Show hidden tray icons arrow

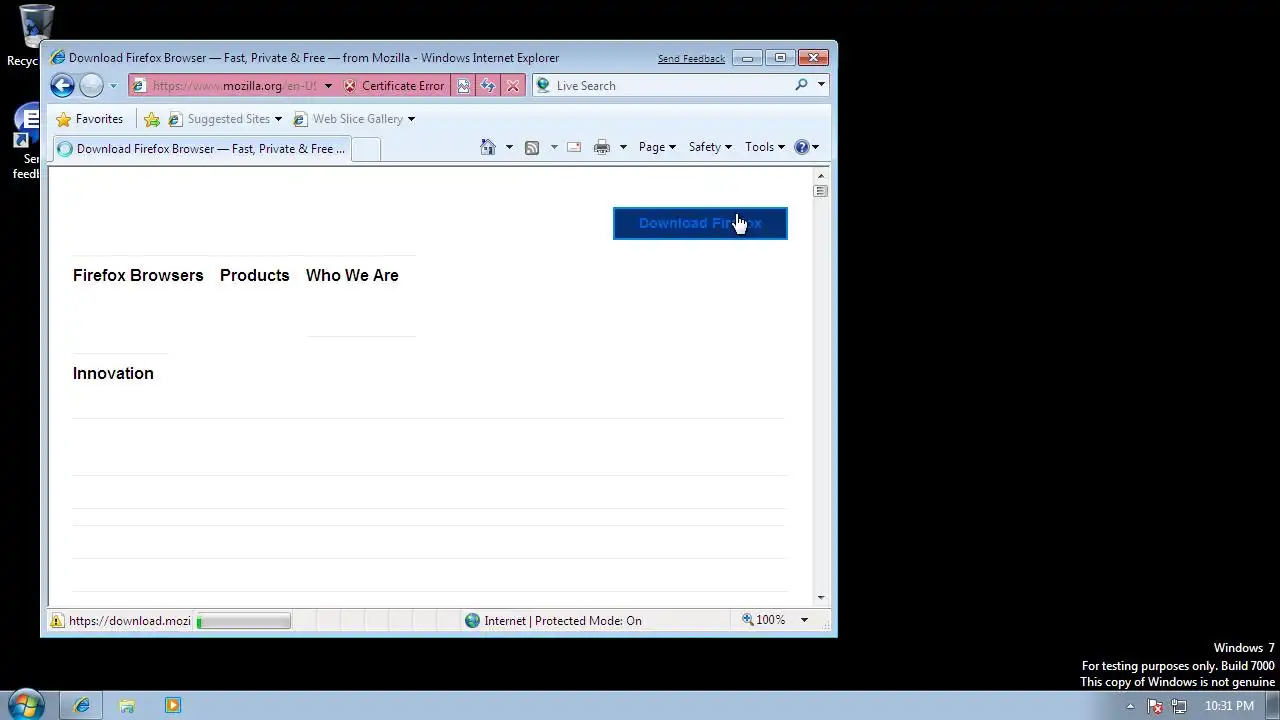point(1130,706)
